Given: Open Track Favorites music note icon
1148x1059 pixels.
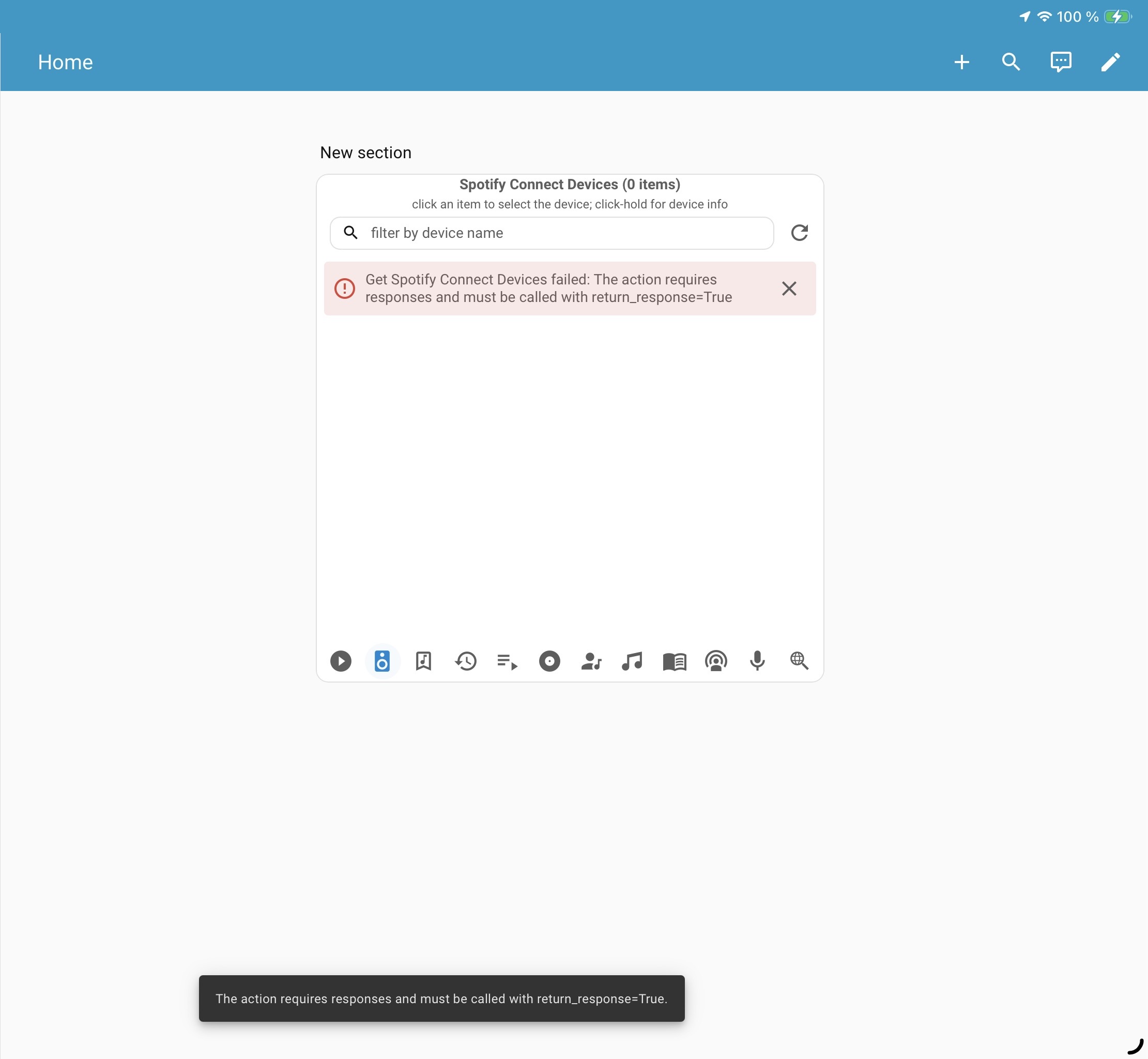Looking at the screenshot, I should (x=633, y=661).
